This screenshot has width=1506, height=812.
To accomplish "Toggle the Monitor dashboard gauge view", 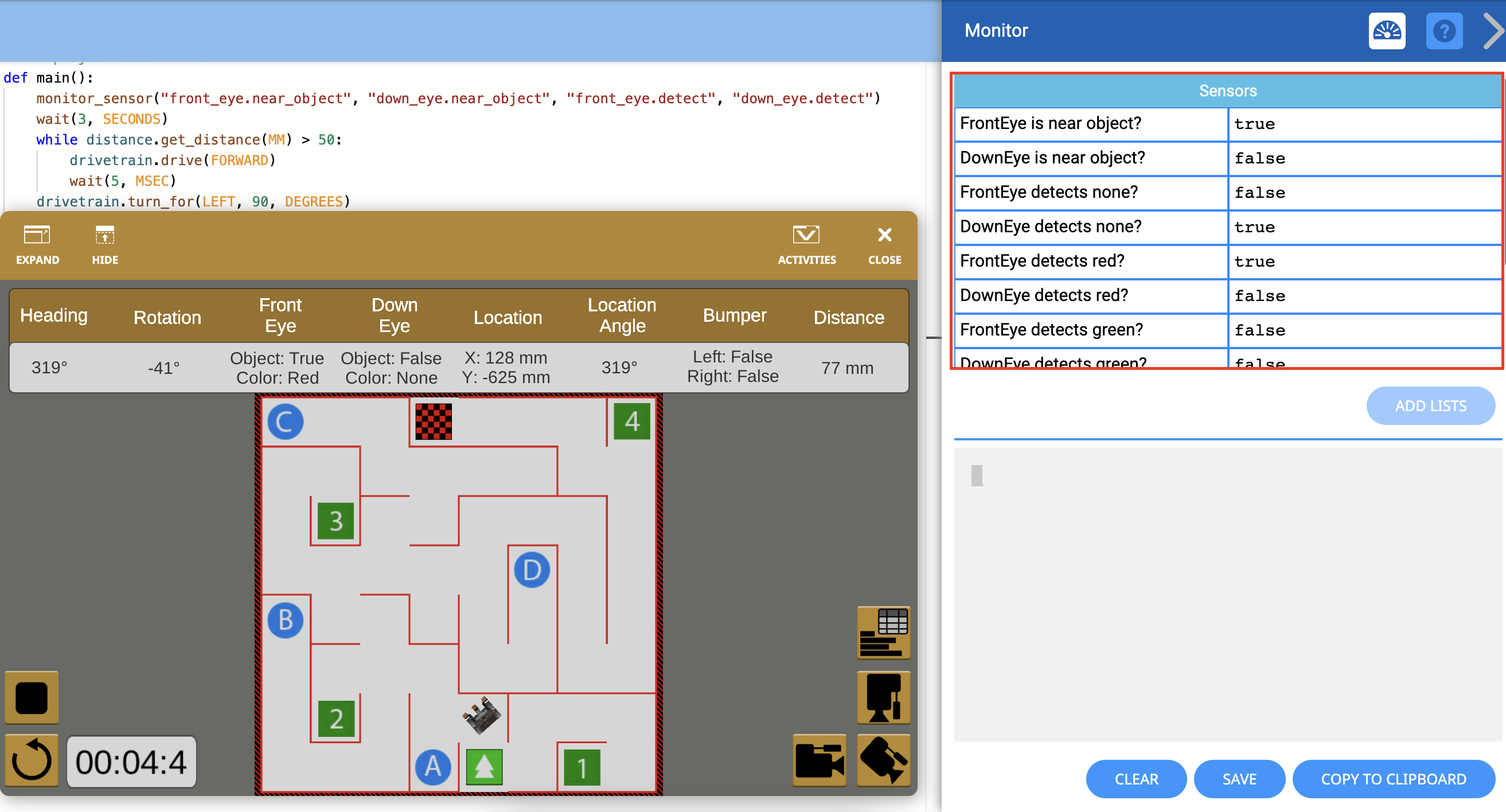I will pos(1387,30).
